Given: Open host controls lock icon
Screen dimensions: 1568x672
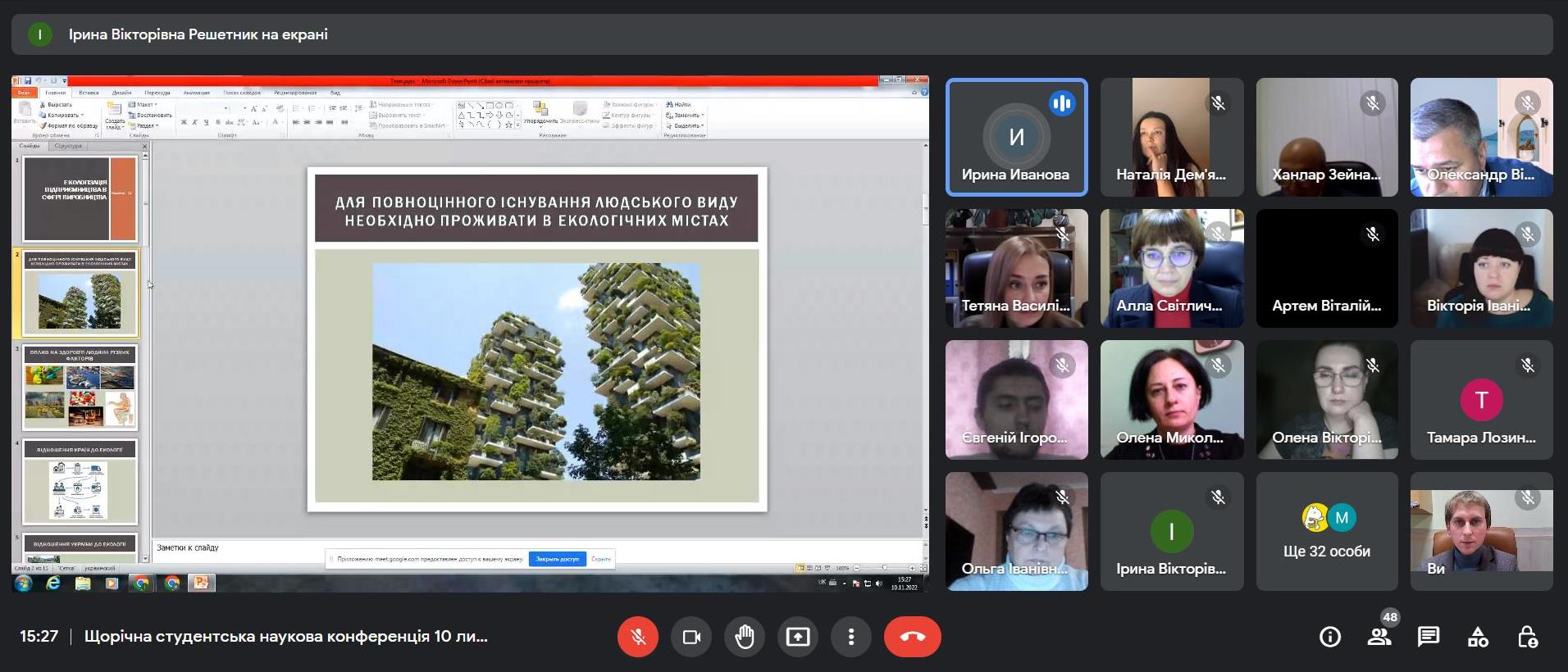Looking at the screenshot, I should [x=1527, y=637].
